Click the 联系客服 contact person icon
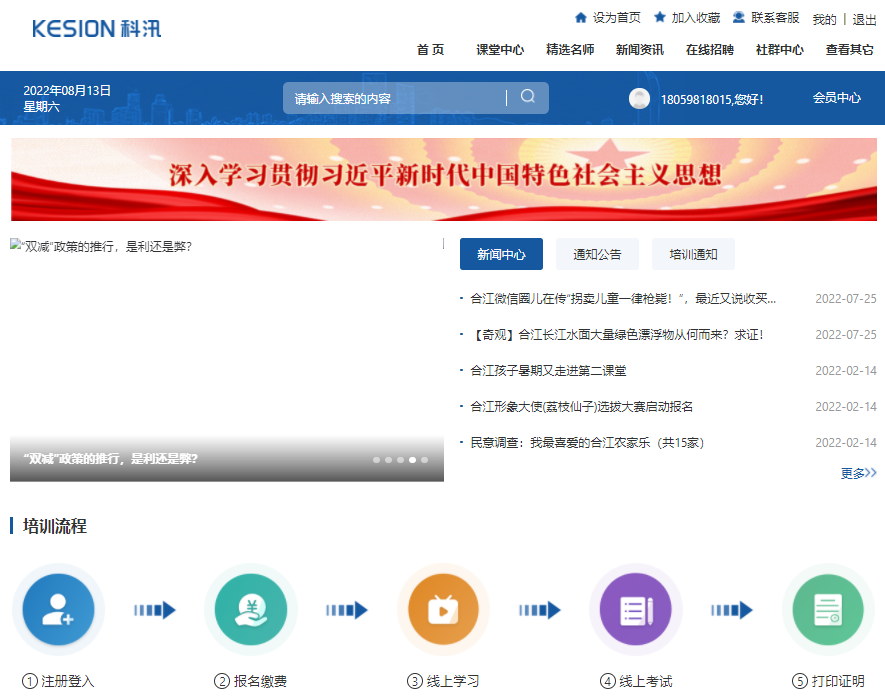 coord(738,17)
